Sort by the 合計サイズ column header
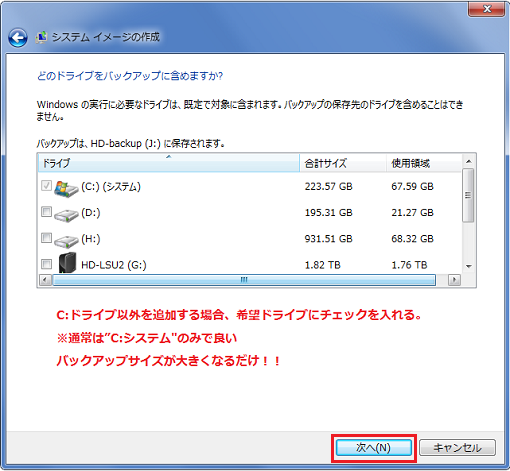 (x=343, y=163)
